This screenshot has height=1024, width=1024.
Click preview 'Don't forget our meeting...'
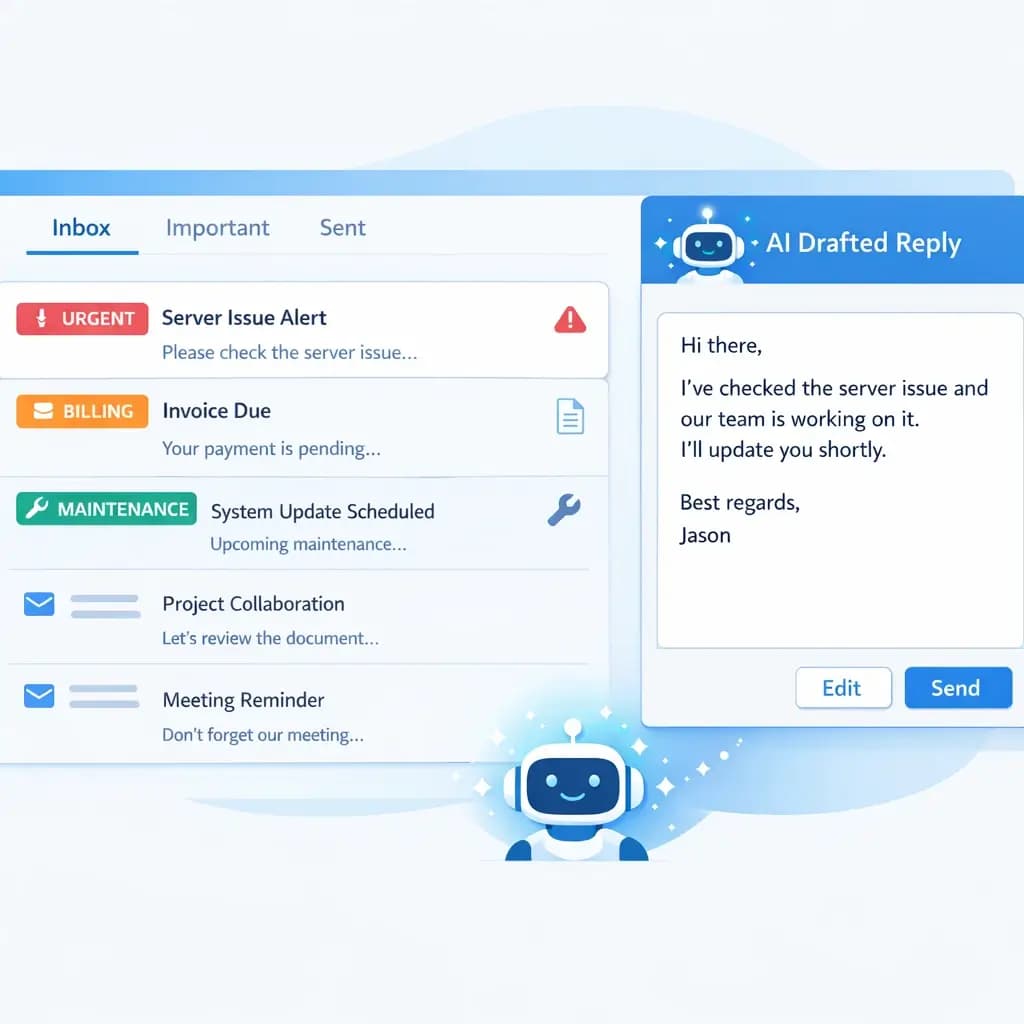[x=263, y=735]
